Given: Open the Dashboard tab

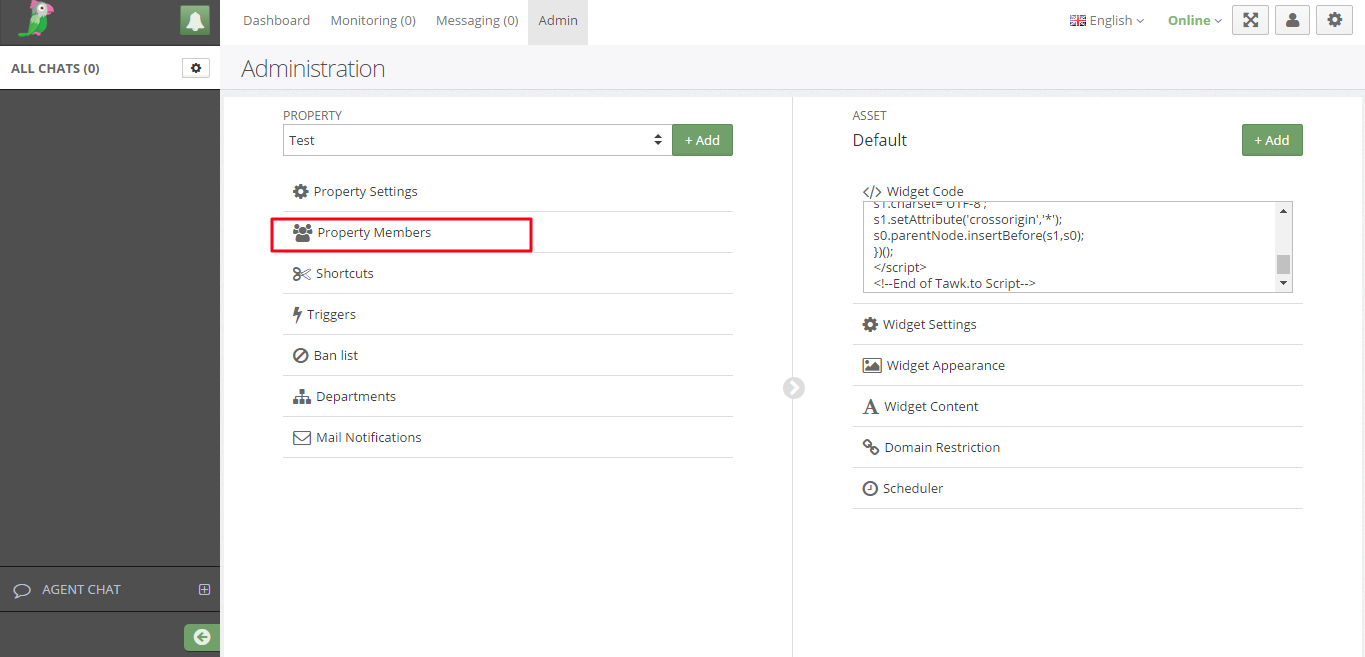Looking at the screenshot, I should coord(276,20).
